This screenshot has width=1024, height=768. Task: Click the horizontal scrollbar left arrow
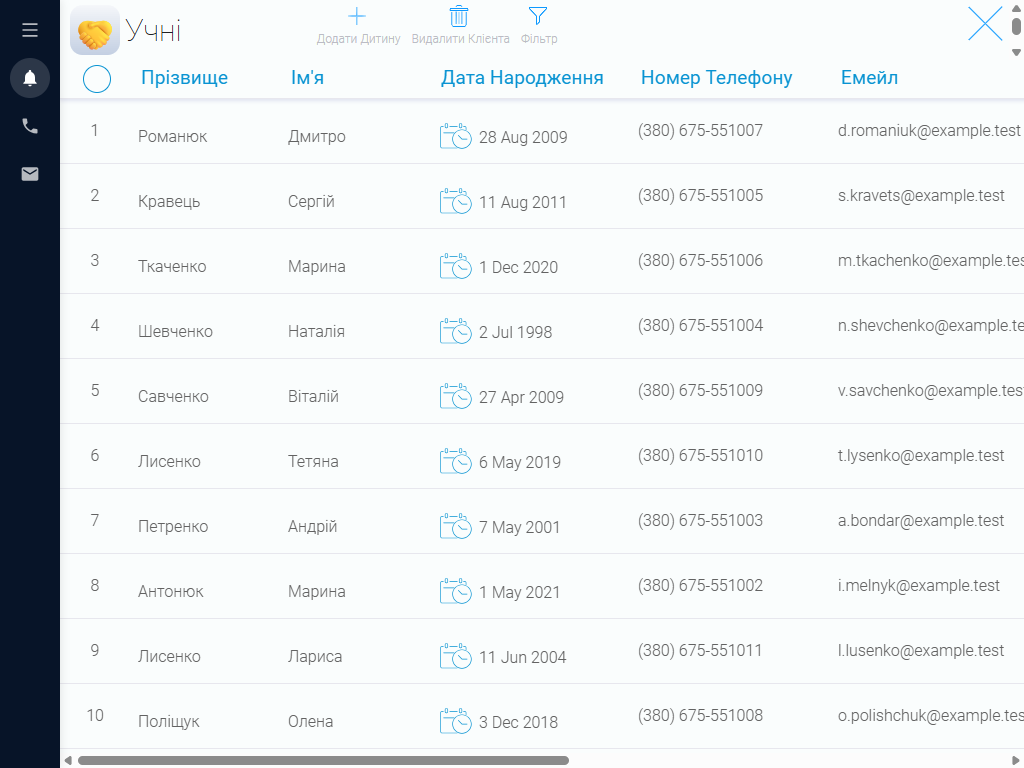tap(68, 760)
